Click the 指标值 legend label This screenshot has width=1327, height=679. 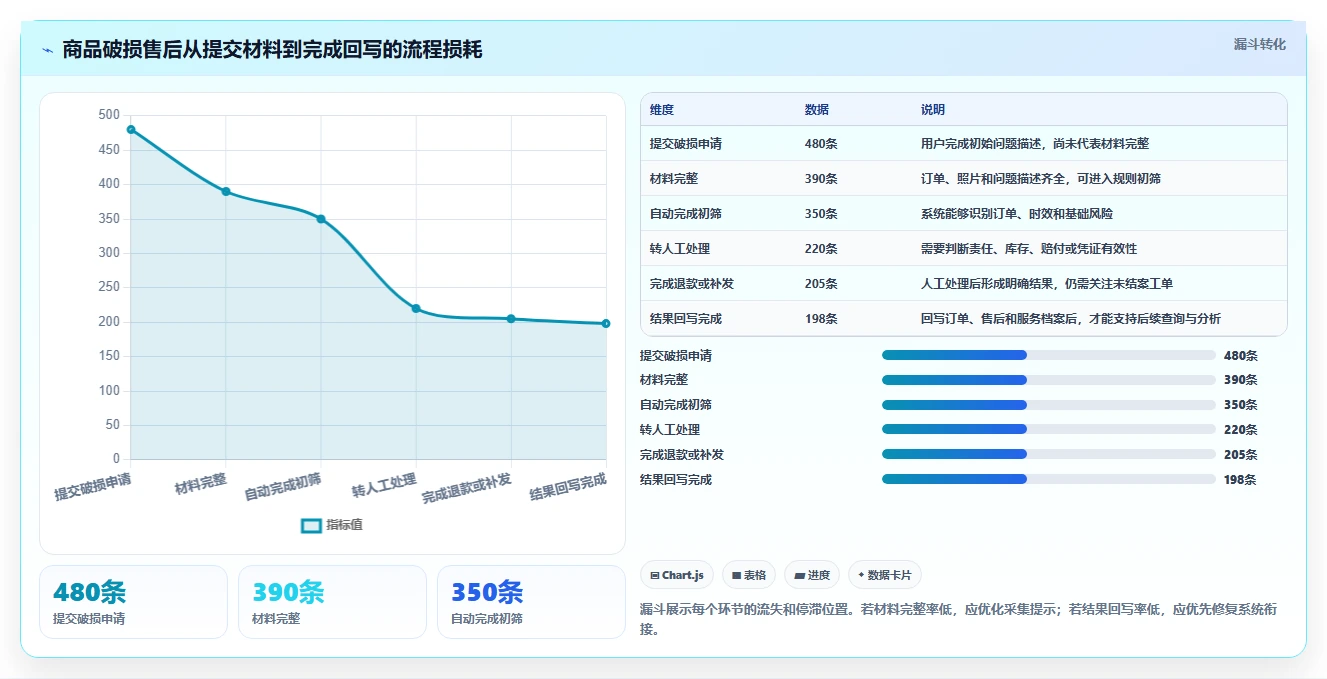(x=344, y=525)
